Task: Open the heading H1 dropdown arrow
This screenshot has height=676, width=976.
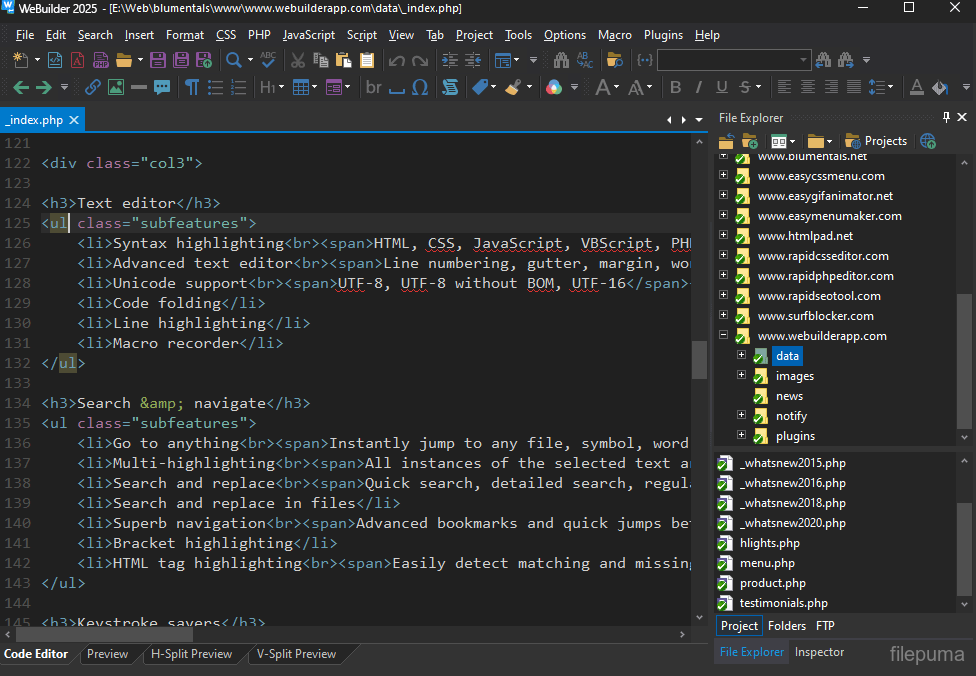Action: 281,88
